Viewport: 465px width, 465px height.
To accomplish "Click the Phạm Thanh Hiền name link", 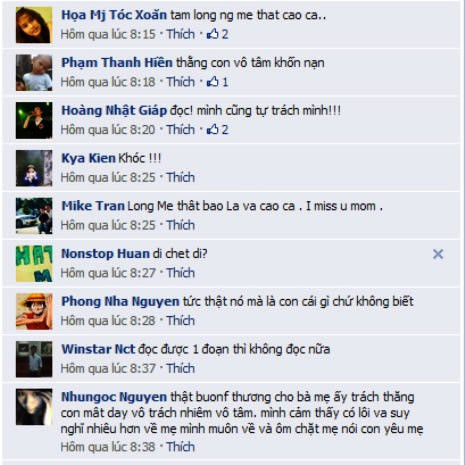I will (117, 63).
